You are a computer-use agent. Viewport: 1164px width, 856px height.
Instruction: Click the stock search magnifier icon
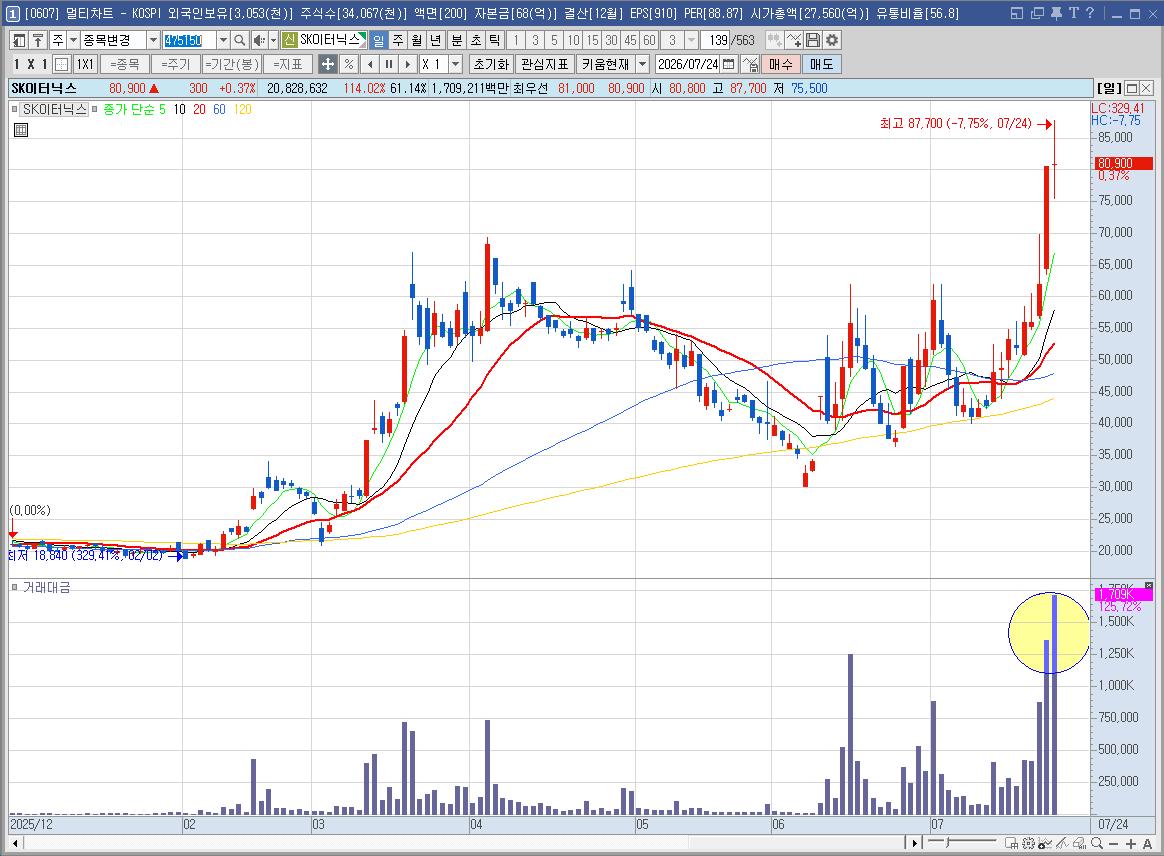coord(239,40)
